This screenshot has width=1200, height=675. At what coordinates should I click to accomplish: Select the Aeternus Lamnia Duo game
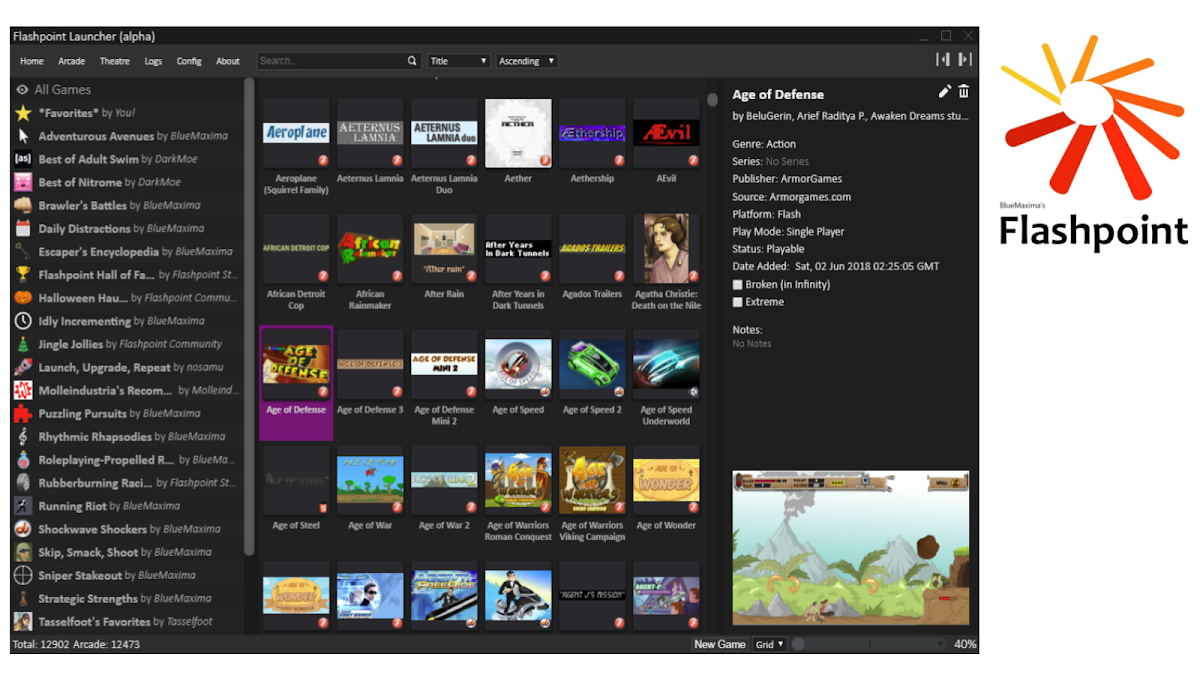pos(444,146)
